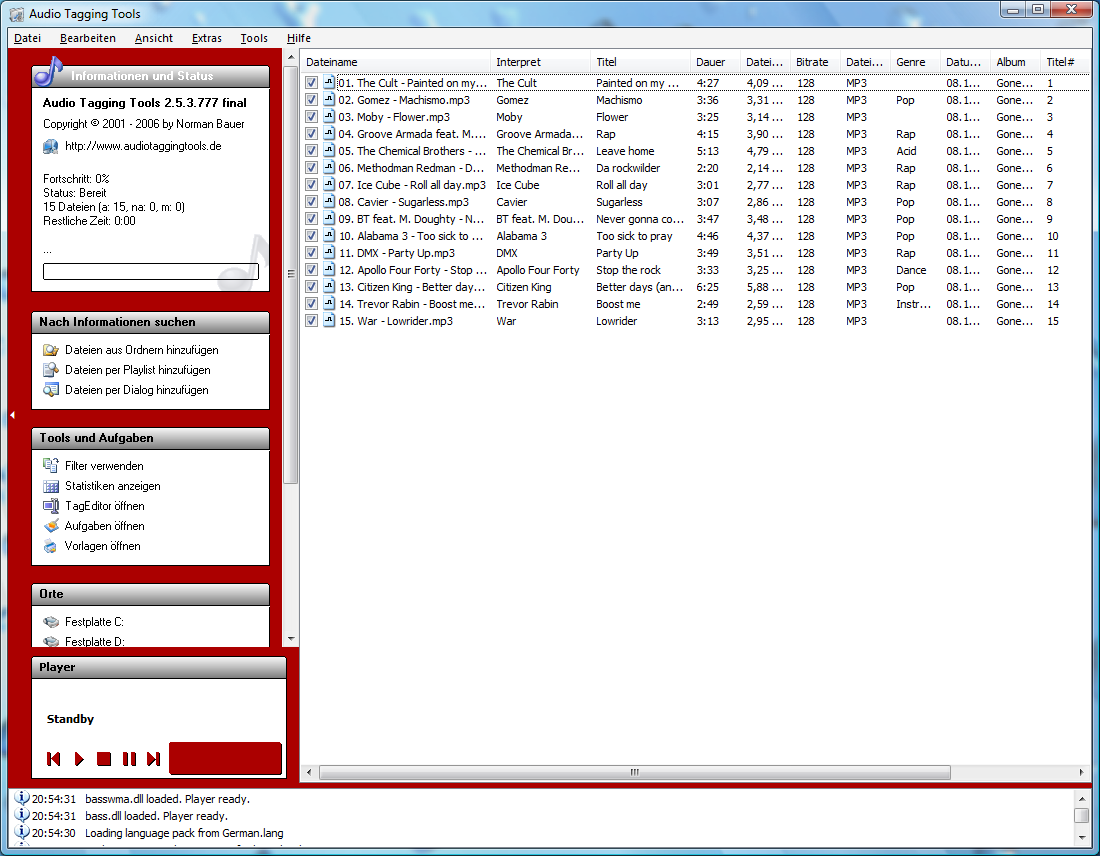This screenshot has height=856, width=1100.
Task: Click the folder icon for Dateien aus Ordnern hinzufügen
Action: [51, 349]
